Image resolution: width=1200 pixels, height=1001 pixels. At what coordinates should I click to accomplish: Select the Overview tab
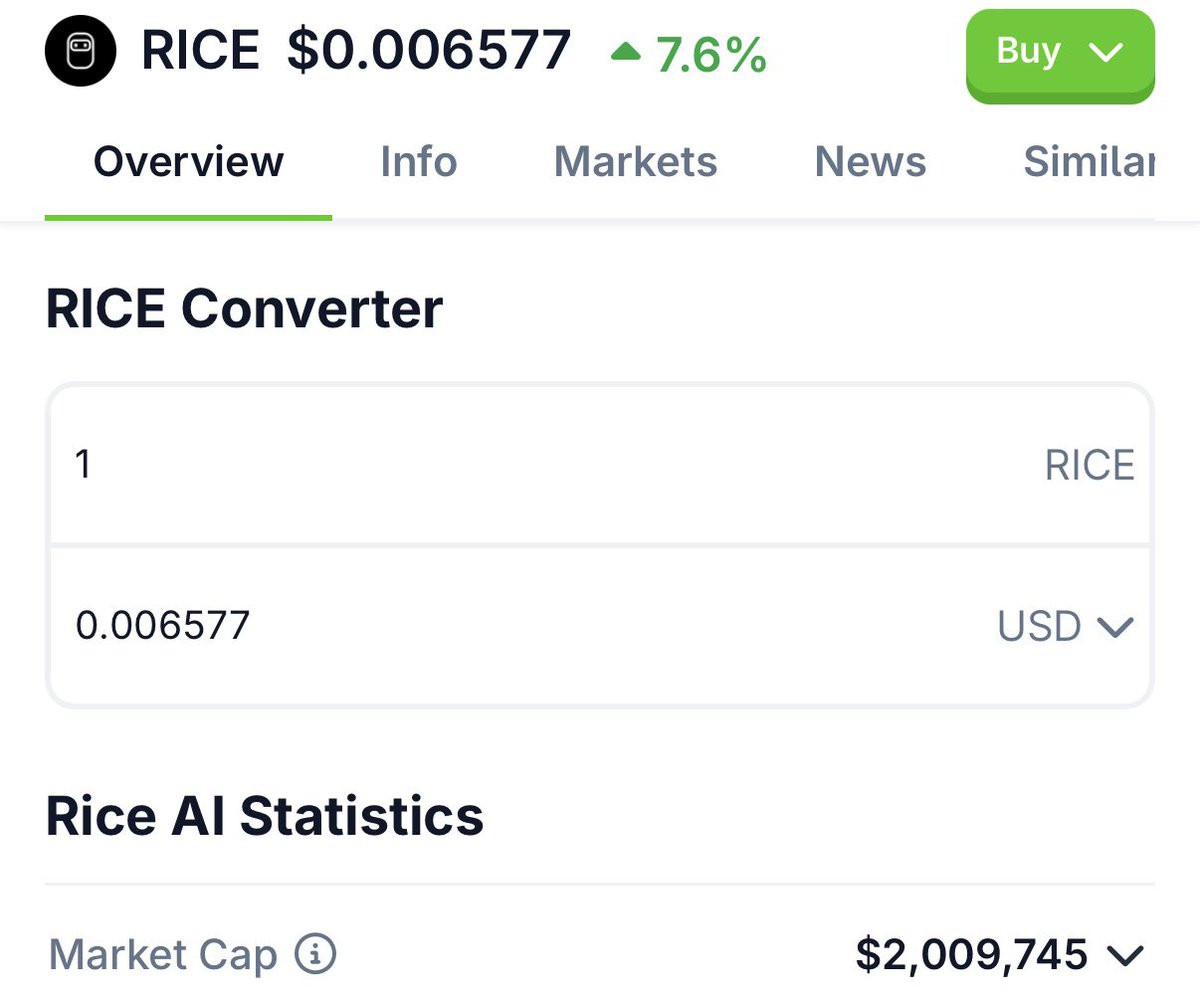point(188,162)
